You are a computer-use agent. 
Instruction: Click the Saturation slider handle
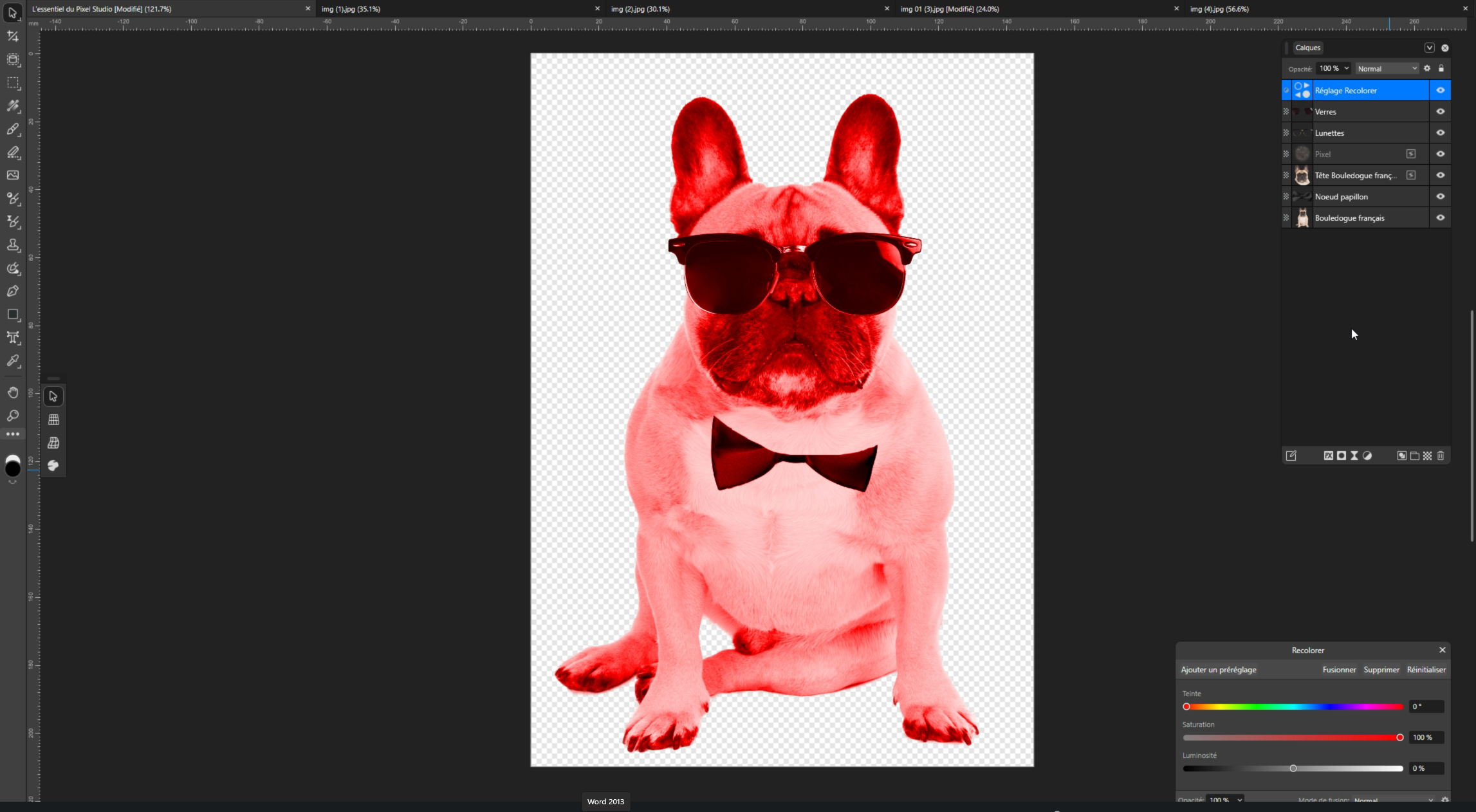[x=1399, y=737]
